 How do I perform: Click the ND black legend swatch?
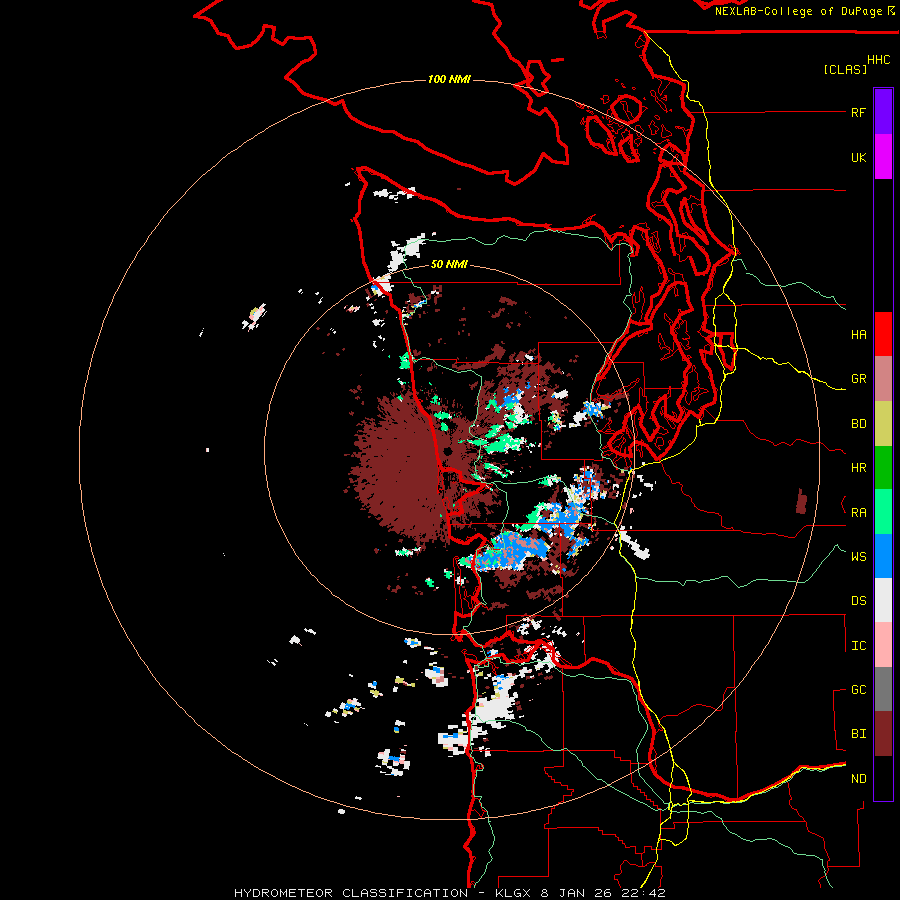pos(883,778)
